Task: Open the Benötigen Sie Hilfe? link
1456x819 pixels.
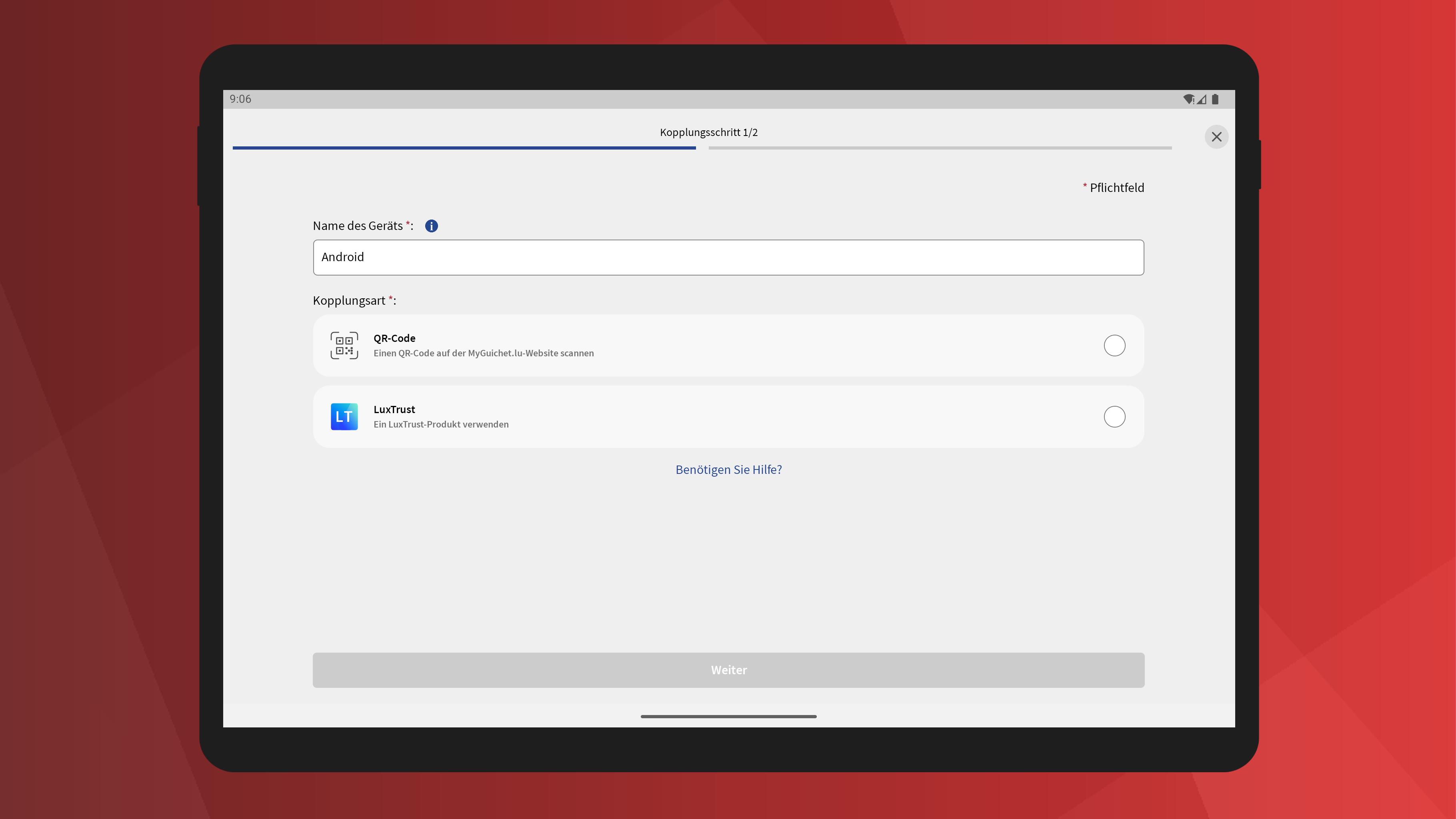Action: coord(728,470)
